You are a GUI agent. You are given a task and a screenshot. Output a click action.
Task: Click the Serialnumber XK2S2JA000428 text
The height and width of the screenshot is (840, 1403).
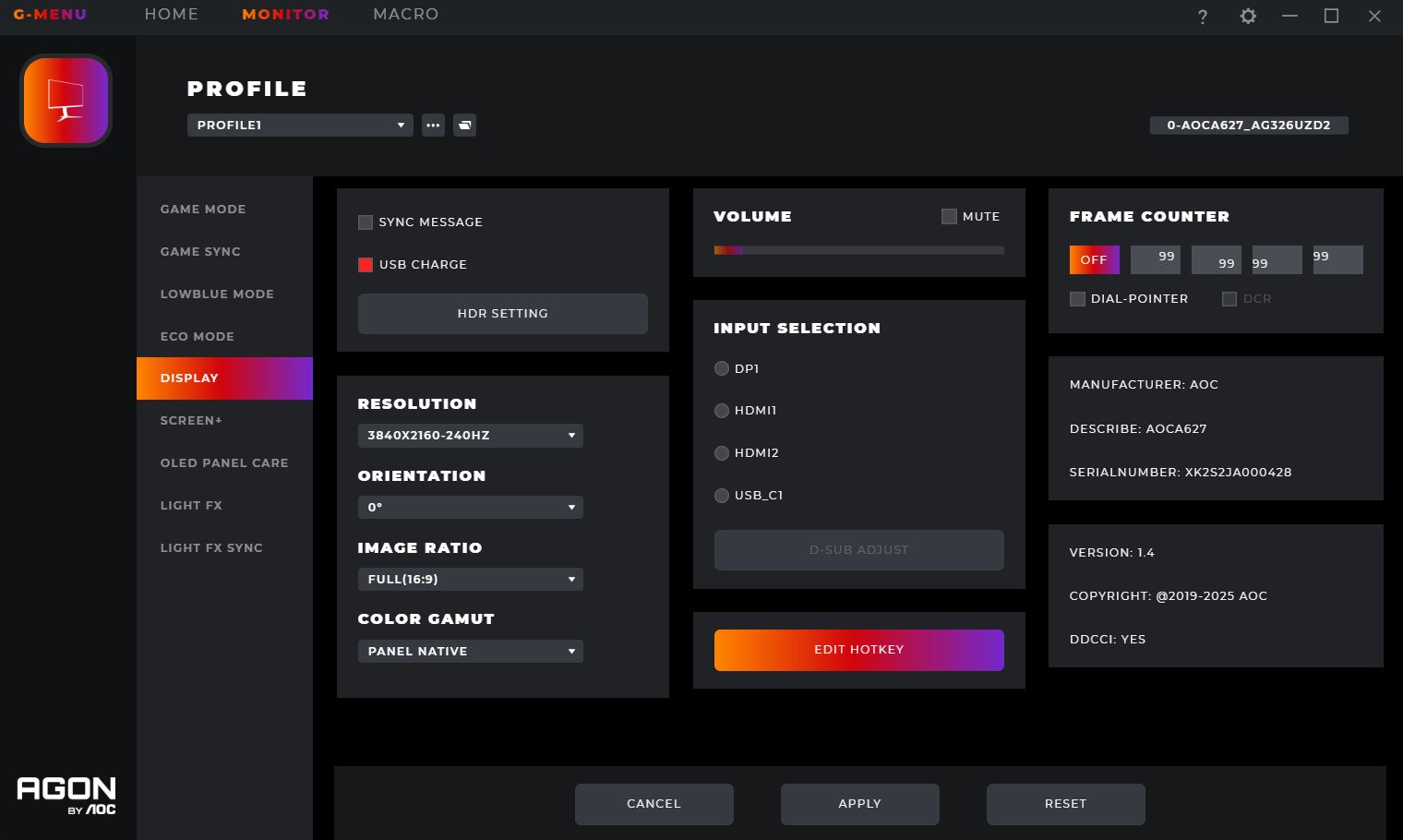coord(1181,473)
